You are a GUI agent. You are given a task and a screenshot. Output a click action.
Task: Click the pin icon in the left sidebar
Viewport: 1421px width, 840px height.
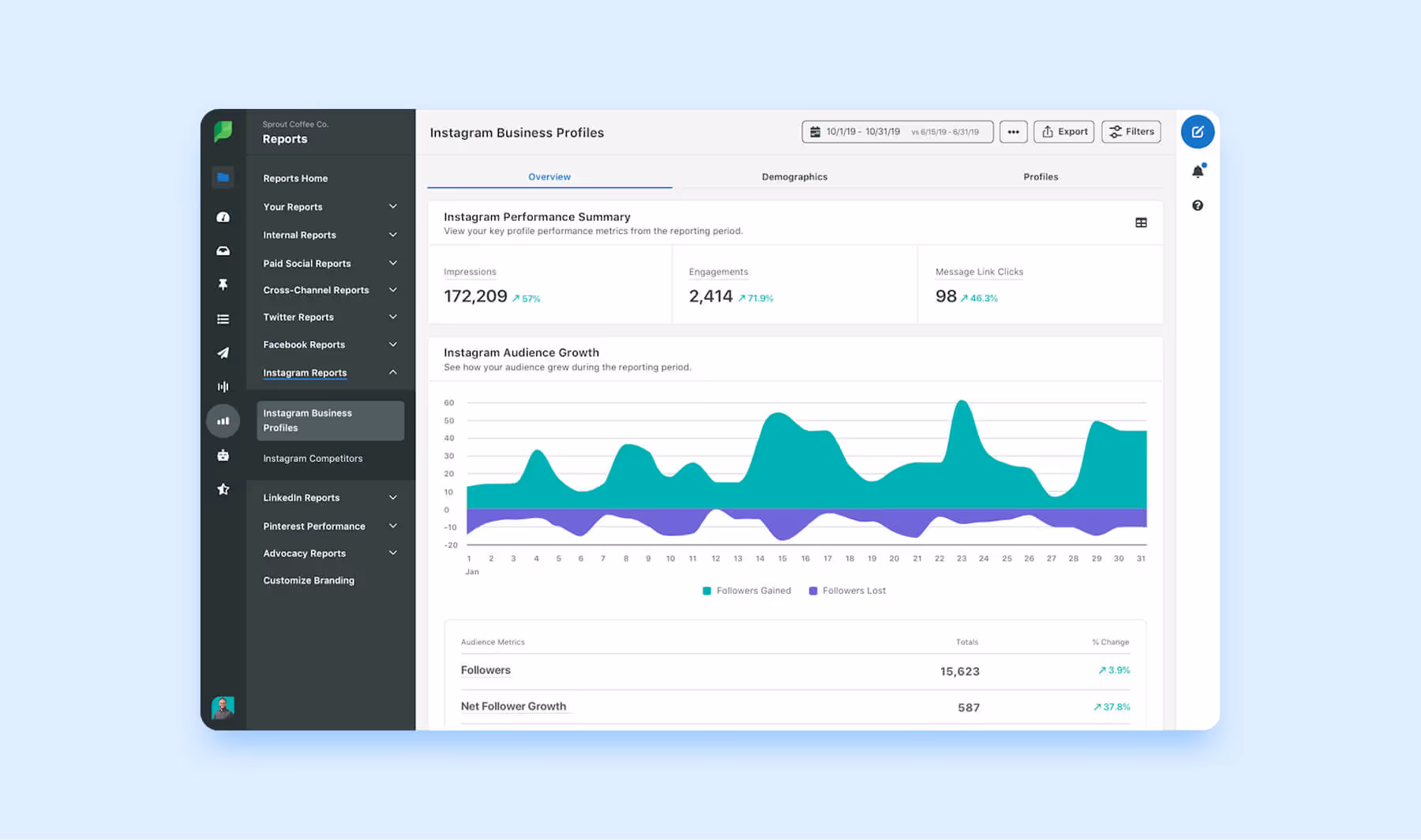click(223, 285)
